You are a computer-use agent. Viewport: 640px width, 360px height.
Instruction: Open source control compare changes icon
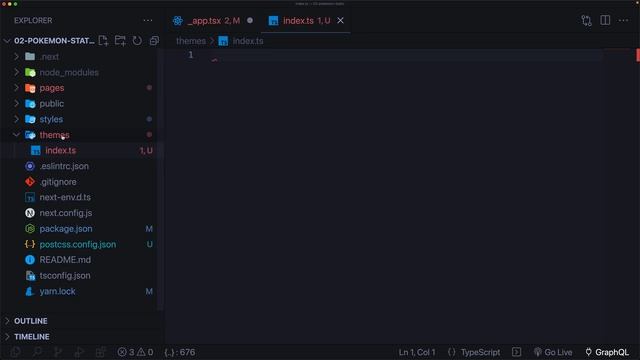click(587, 20)
